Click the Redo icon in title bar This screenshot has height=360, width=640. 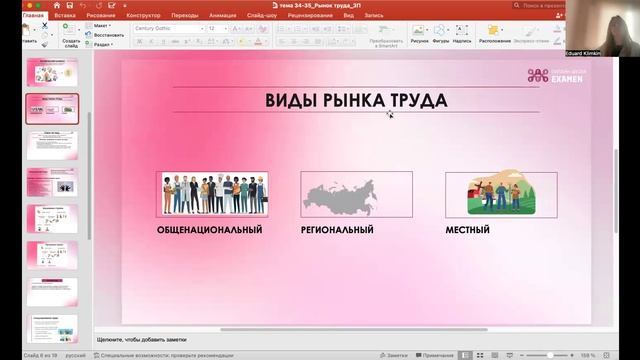[98, 5]
